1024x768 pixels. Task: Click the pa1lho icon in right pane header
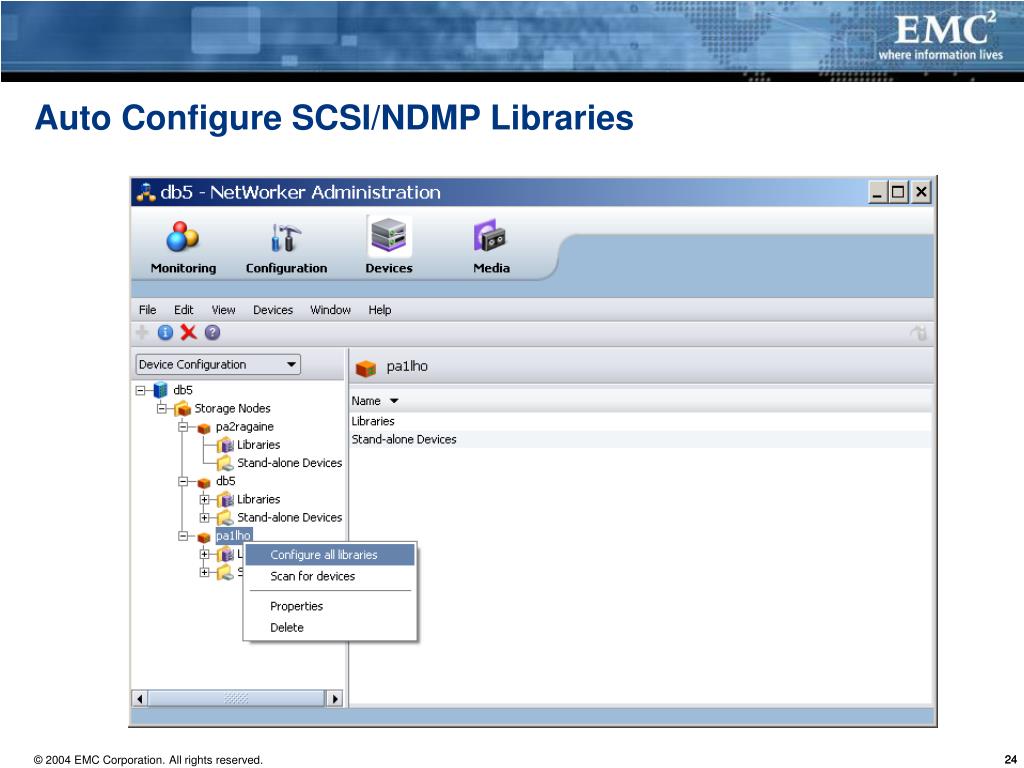(x=366, y=368)
